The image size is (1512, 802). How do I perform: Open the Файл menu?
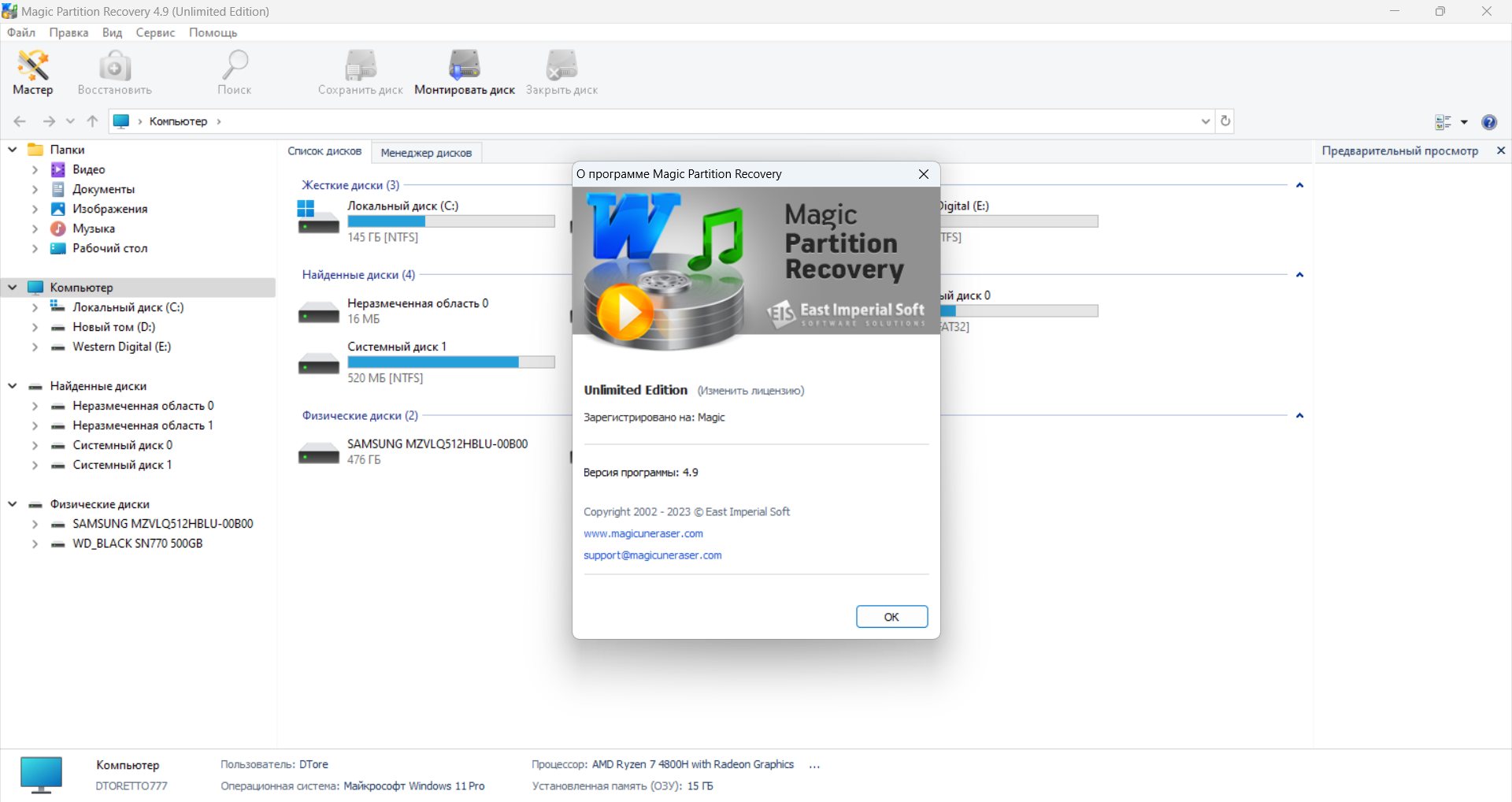(21, 32)
